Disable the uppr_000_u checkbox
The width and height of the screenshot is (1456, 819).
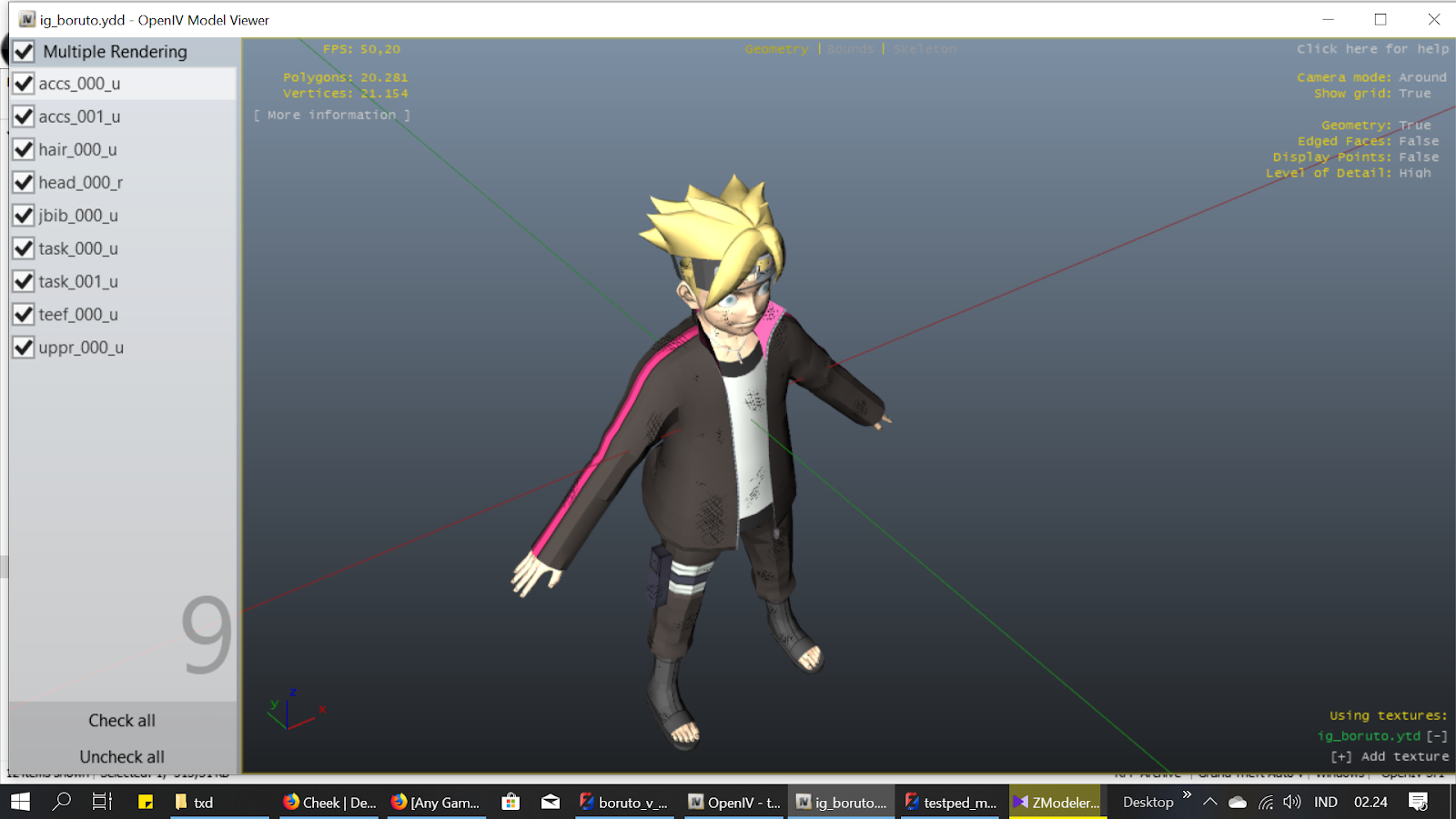point(24,348)
